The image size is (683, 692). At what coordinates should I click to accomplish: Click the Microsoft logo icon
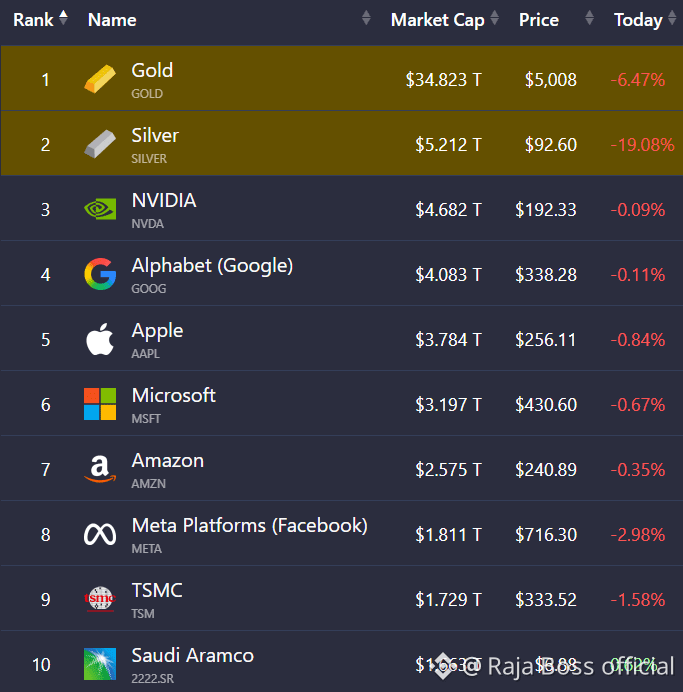(100, 405)
